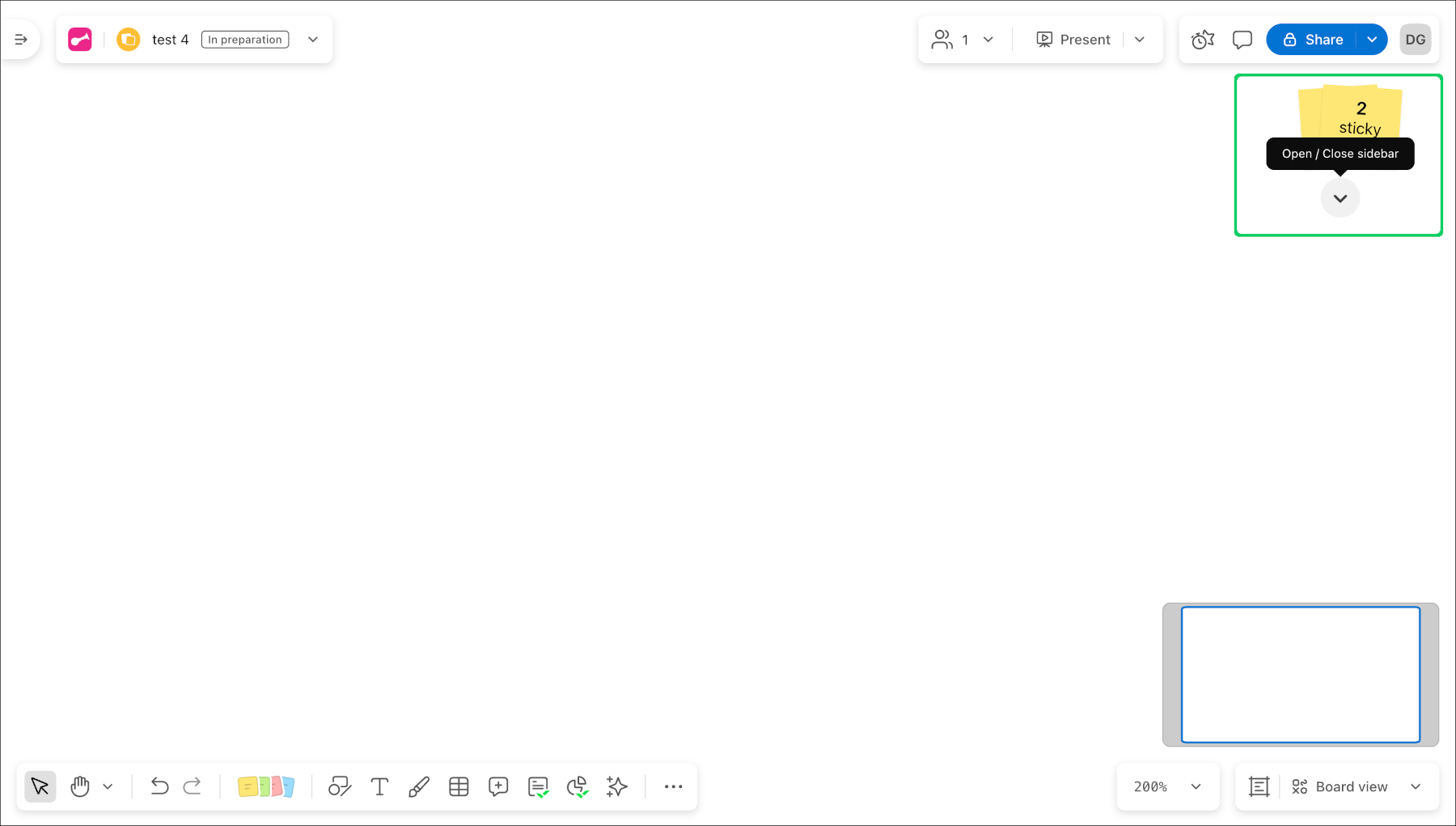
Task: Open the 200% zoom level selector
Action: (x=1167, y=786)
